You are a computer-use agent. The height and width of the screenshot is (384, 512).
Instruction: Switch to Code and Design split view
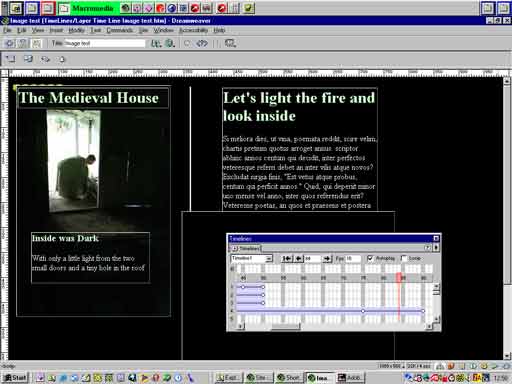click(x=23, y=43)
